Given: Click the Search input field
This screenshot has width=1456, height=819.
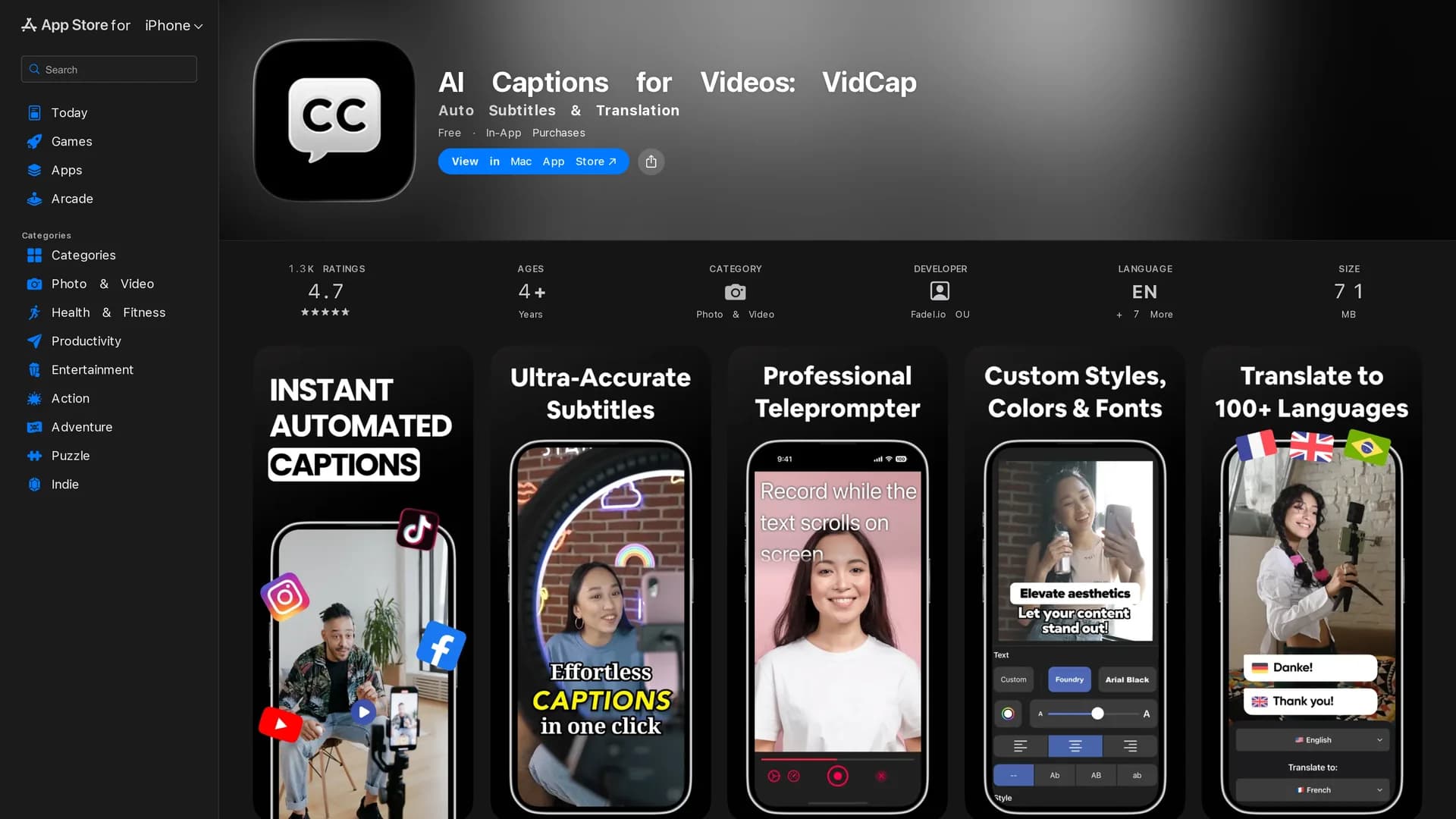Looking at the screenshot, I should coord(109,69).
